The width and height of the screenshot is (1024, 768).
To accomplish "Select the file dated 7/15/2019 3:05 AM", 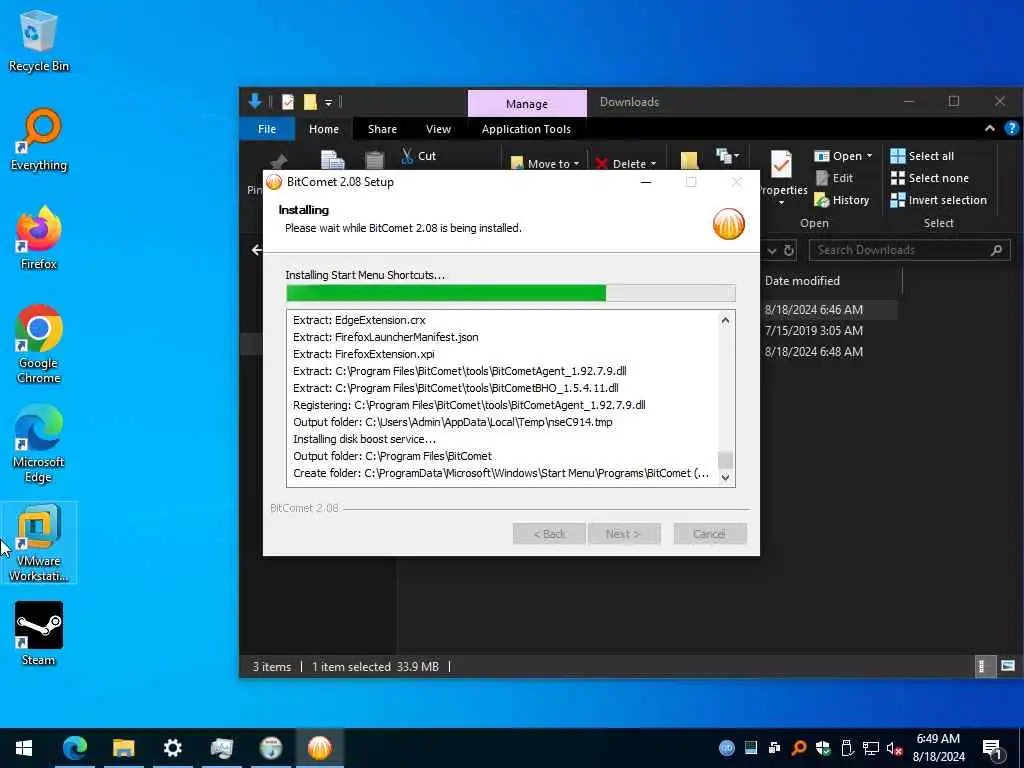I will pos(814,330).
